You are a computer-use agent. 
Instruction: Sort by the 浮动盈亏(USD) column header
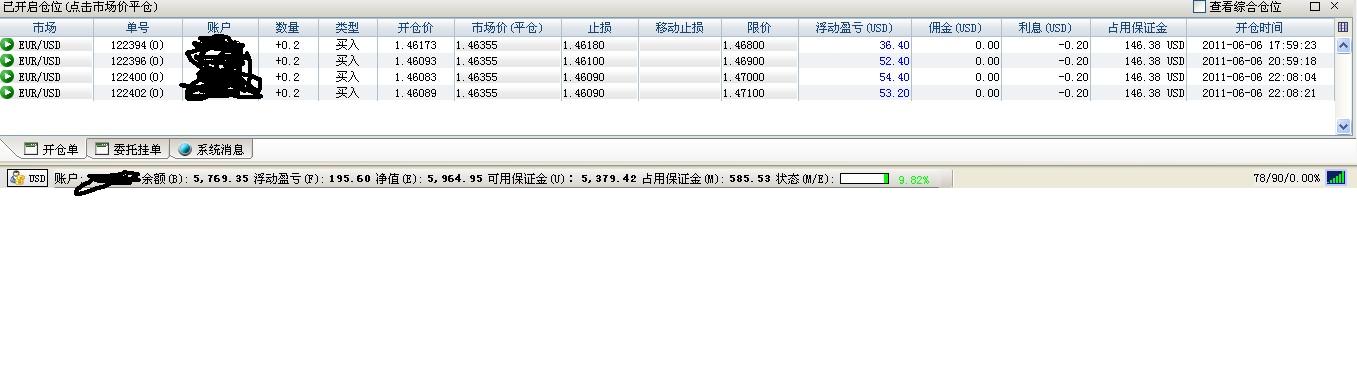click(x=854, y=28)
